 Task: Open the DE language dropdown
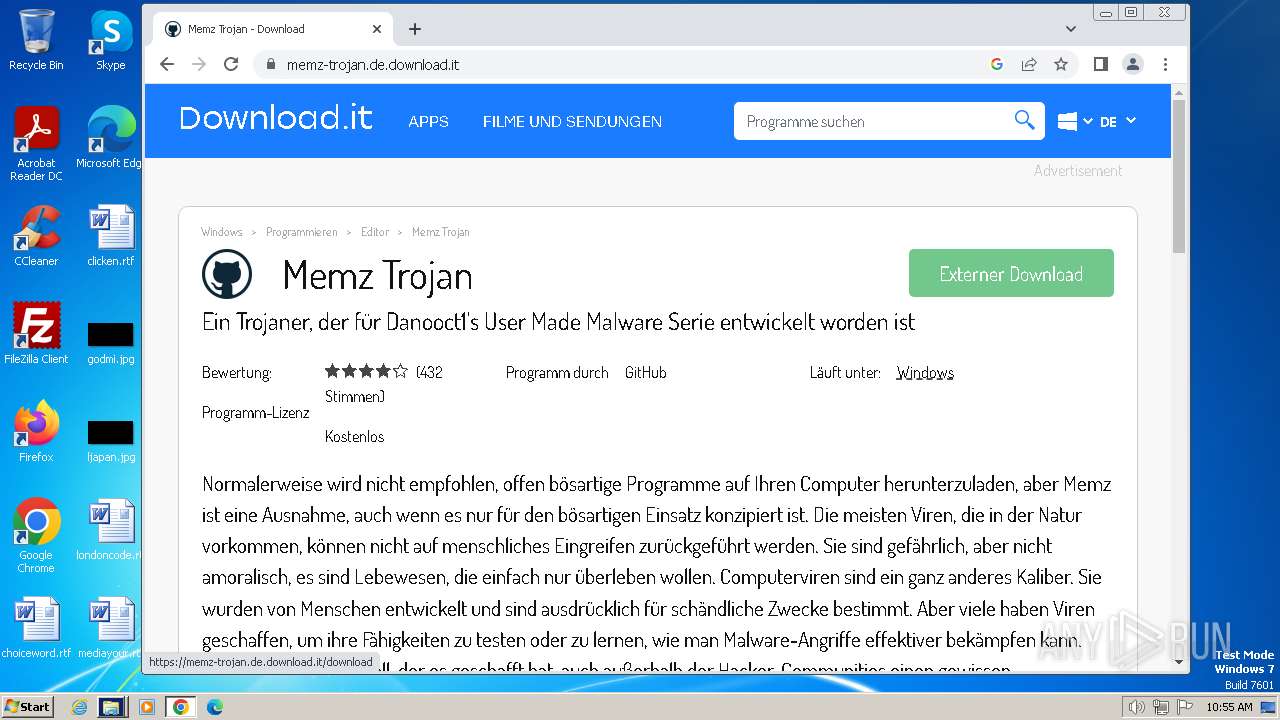coord(1118,121)
